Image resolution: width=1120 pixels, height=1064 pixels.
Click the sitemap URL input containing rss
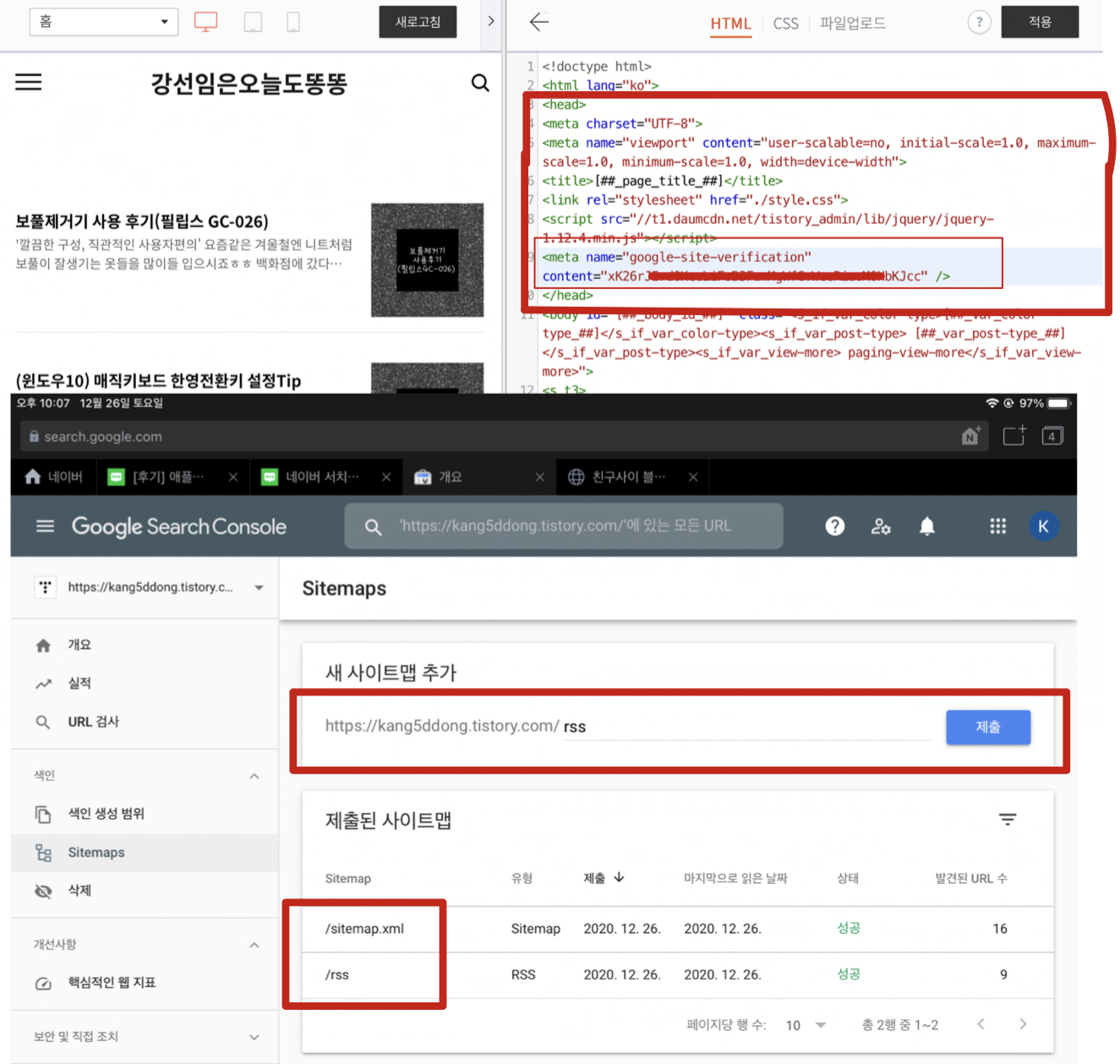(746, 727)
